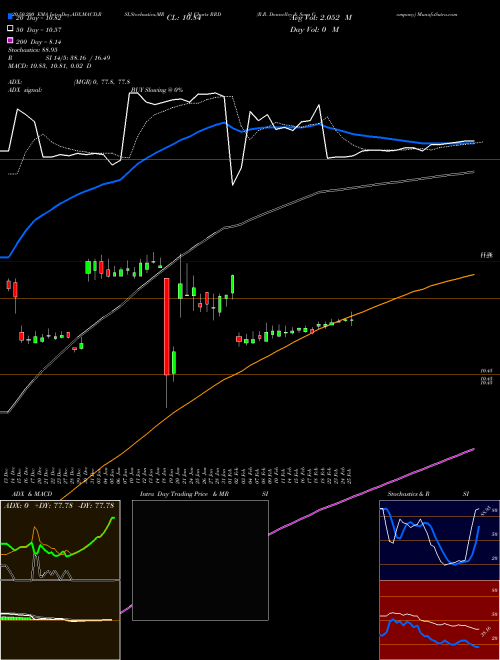Select the '50 Day - 10.57' legend text
The image size is (500, 660).
pyautogui.click(x=39, y=29)
